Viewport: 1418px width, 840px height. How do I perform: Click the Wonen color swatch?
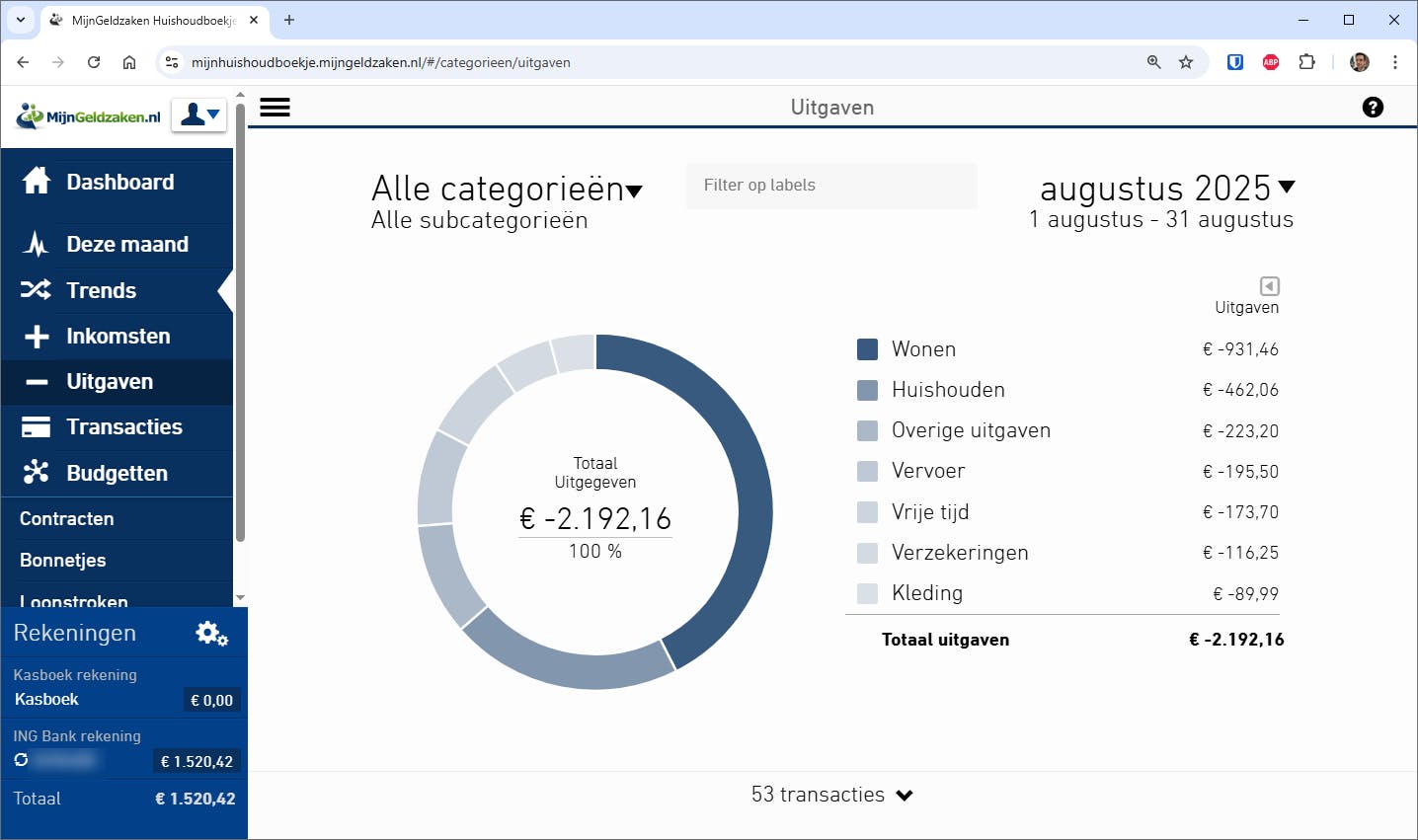[868, 349]
